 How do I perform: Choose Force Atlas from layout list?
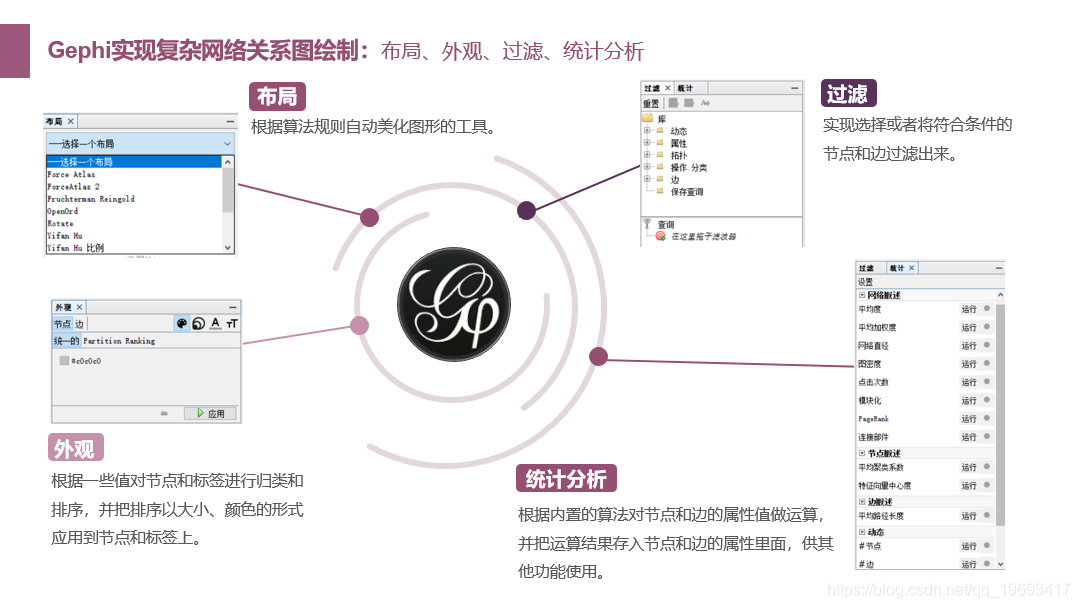point(134,174)
